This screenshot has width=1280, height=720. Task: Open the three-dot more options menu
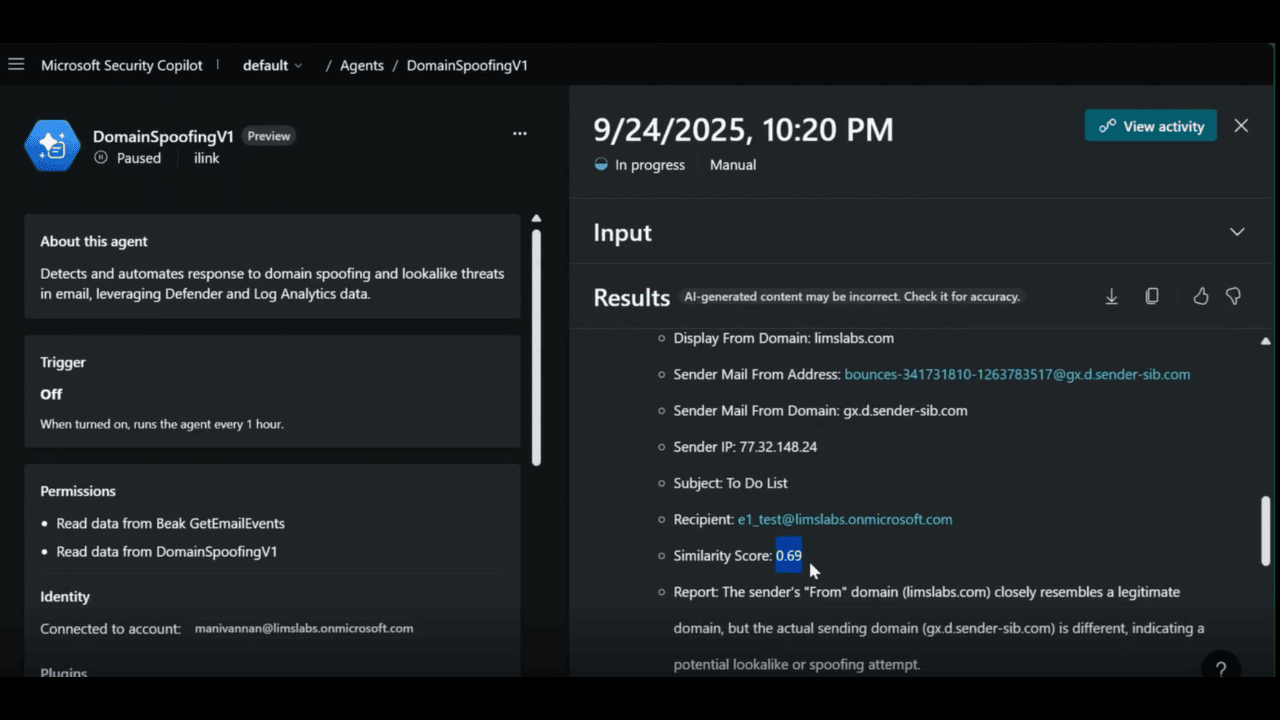pyautogui.click(x=519, y=134)
